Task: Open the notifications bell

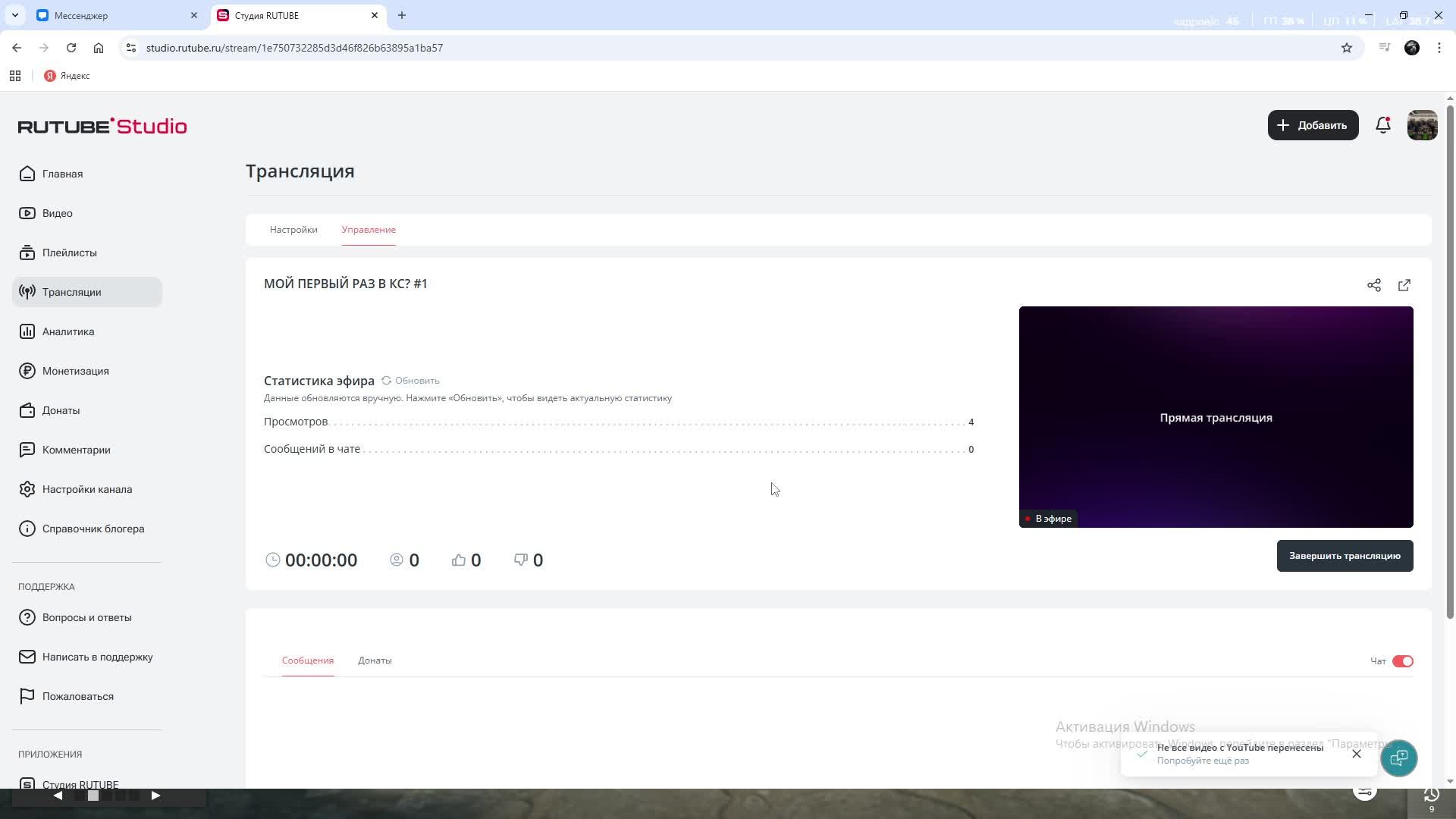Action: 1382,125
